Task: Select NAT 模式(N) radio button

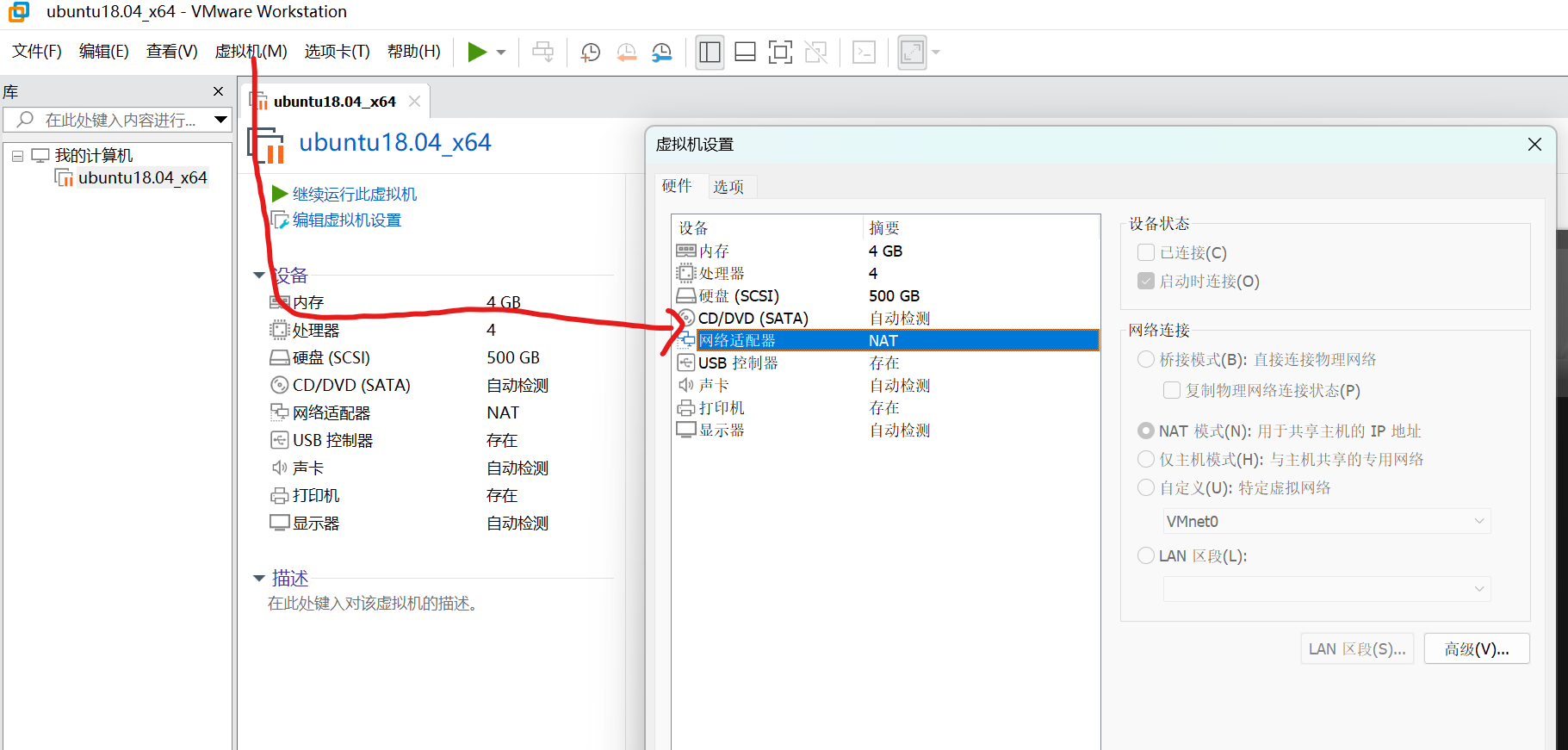Action: [1146, 431]
